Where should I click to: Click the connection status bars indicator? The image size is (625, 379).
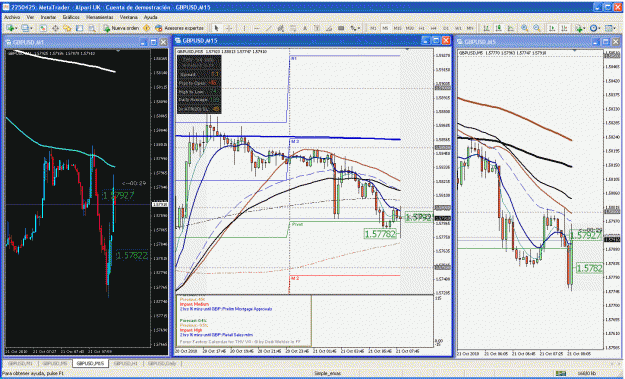pos(560,373)
